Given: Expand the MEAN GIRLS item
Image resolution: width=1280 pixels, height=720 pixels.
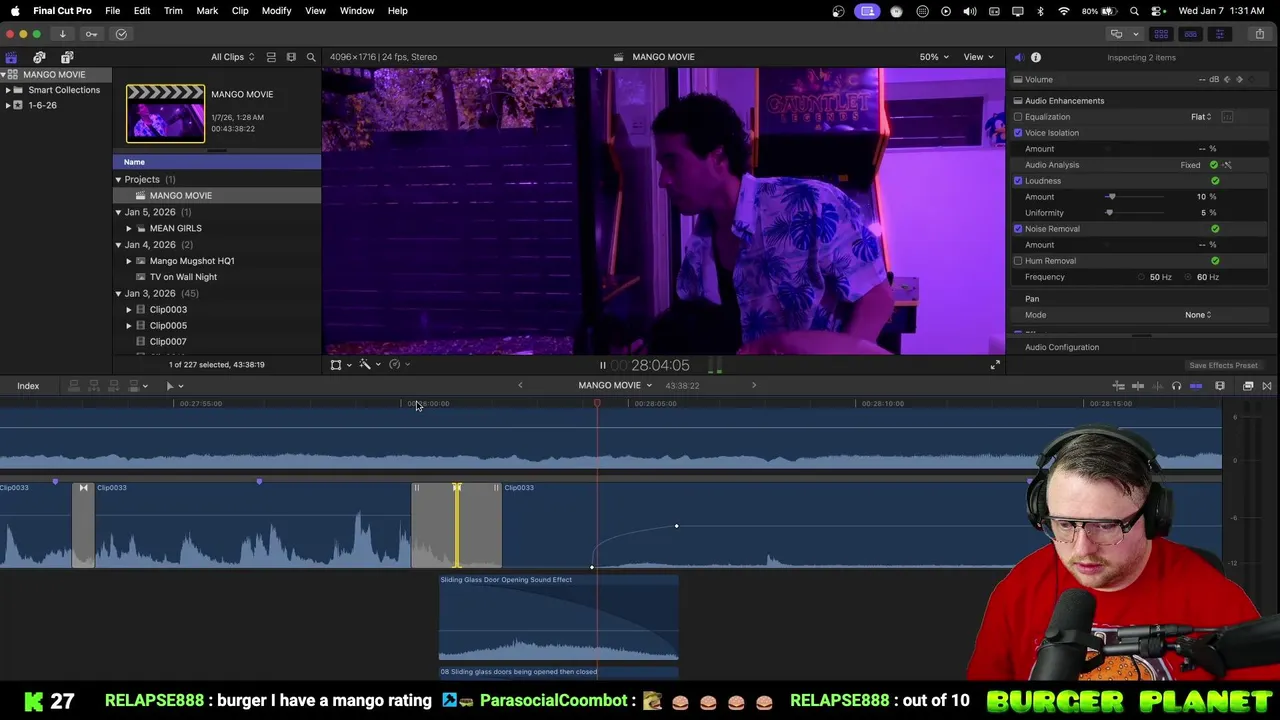Looking at the screenshot, I should tap(129, 228).
